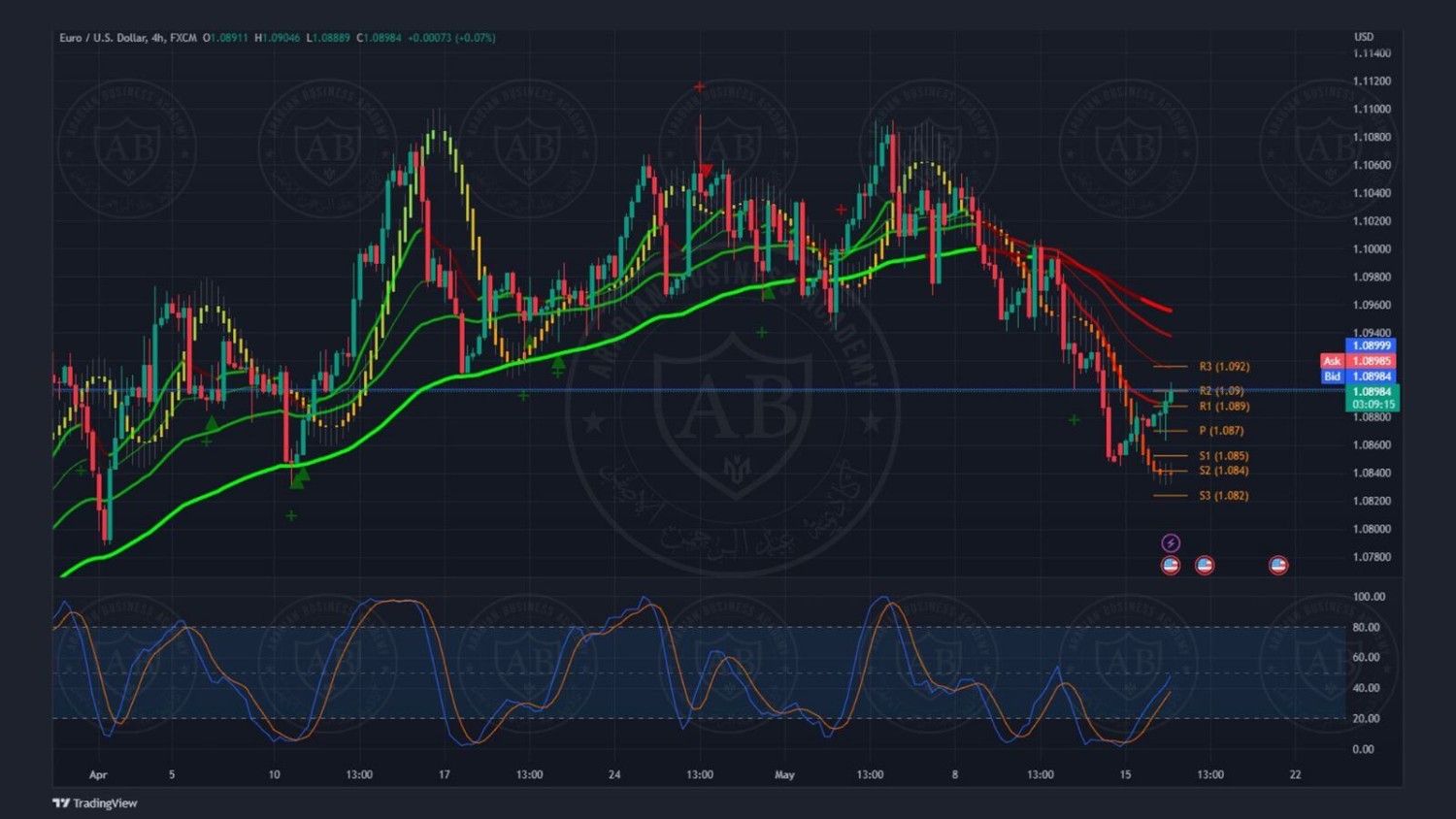
Task: Click the 20.00 oscillator scale label
Action: pyautogui.click(x=1366, y=719)
